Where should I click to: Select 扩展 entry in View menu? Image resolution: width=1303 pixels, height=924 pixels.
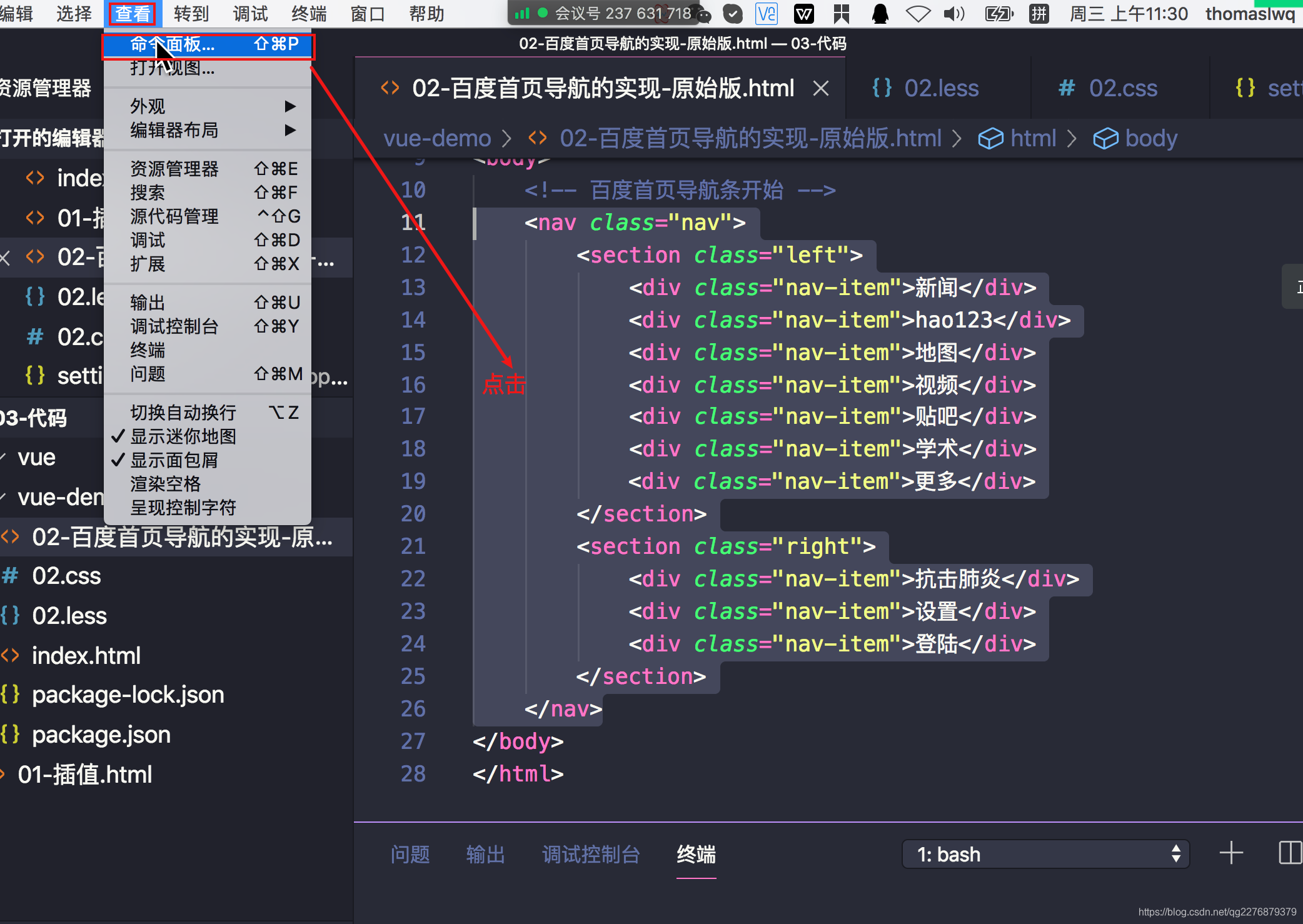pyautogui.click(x=208, y=264)
